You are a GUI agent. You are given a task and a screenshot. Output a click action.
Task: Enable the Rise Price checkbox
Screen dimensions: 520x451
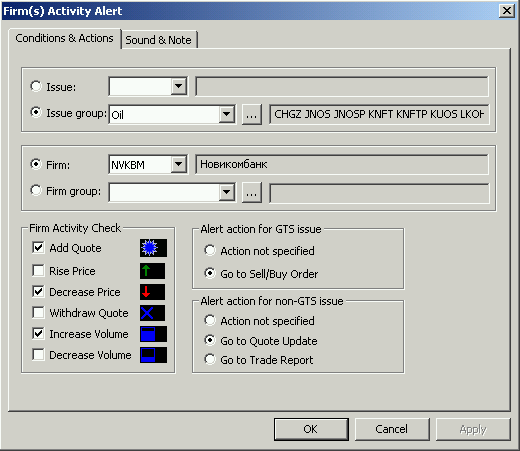point(38,270)
